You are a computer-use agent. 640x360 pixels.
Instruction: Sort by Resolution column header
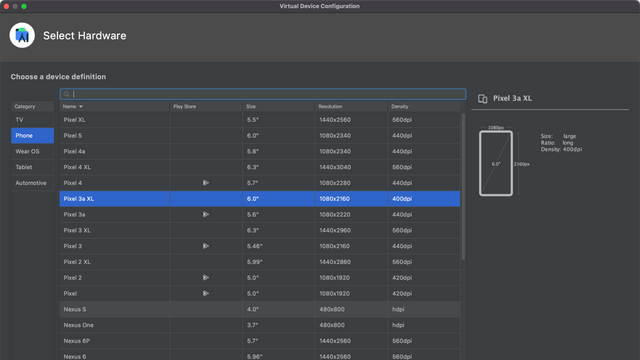click(351, 107)
